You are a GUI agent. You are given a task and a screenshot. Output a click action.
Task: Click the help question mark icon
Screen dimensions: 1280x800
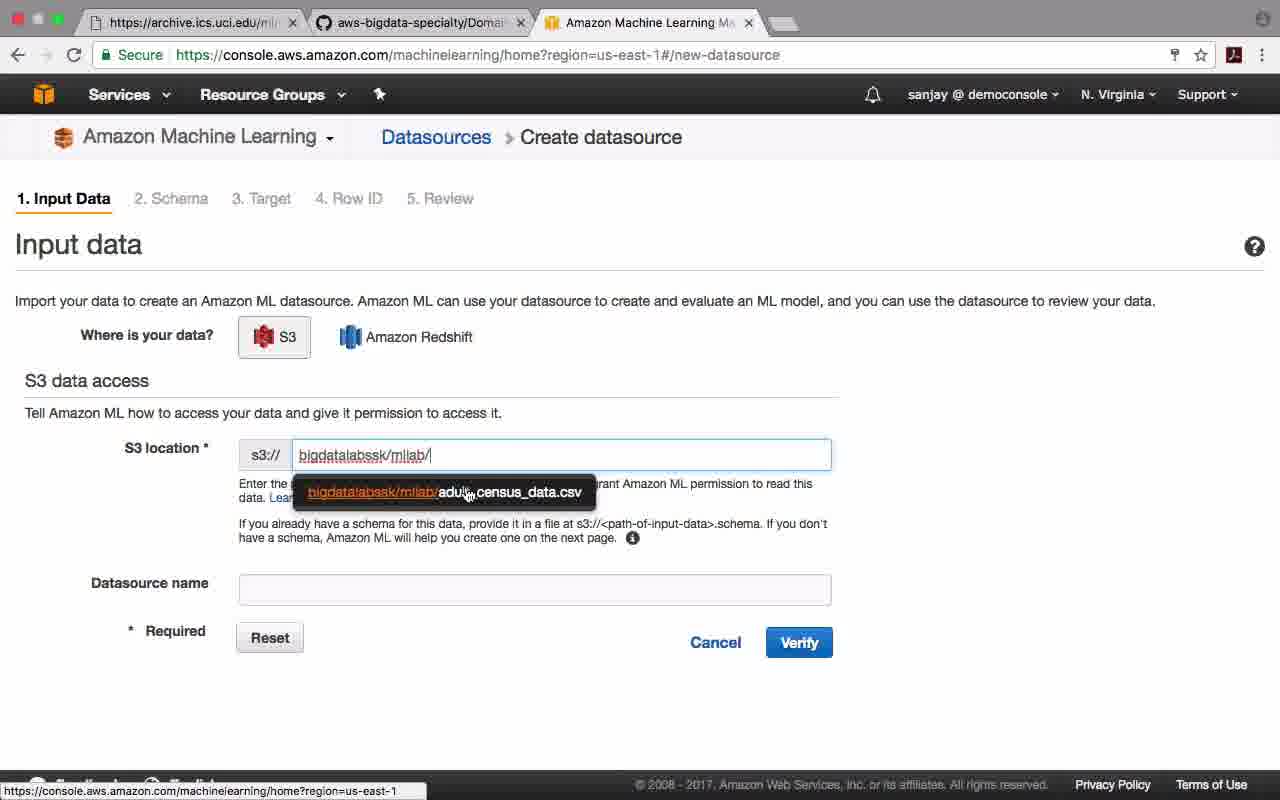(x=1254, y=247)
